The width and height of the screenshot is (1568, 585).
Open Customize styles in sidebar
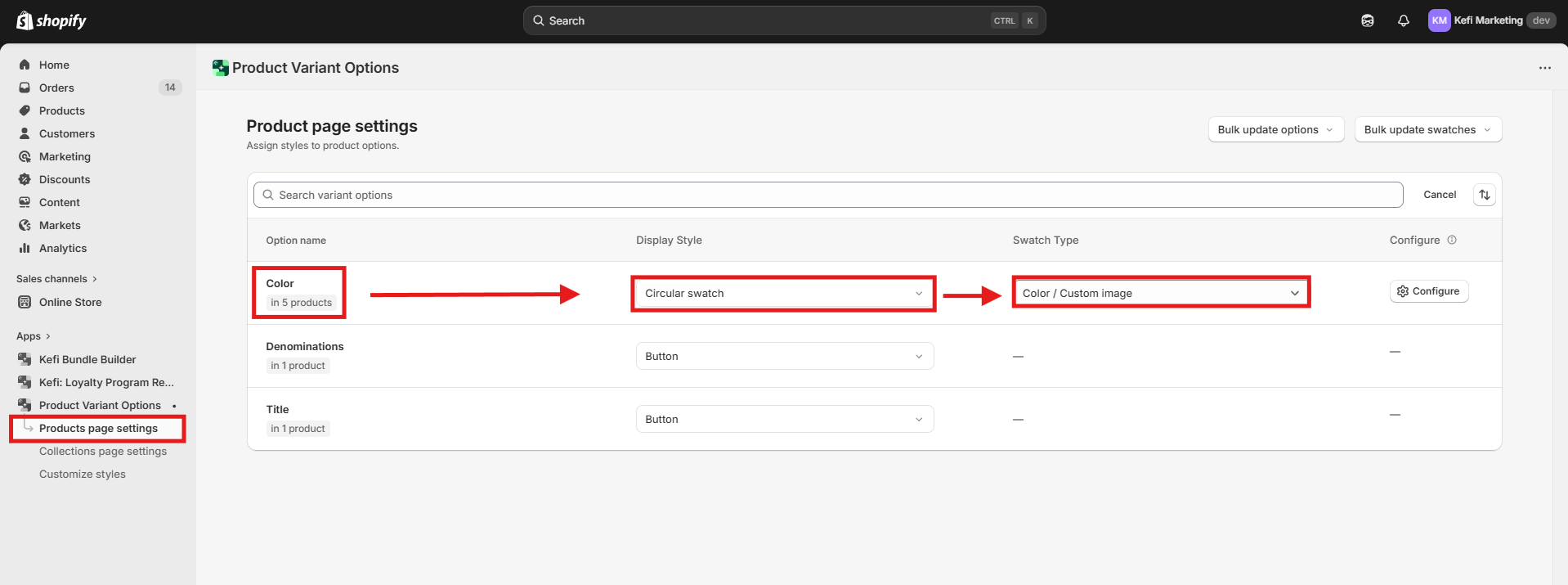83,474
